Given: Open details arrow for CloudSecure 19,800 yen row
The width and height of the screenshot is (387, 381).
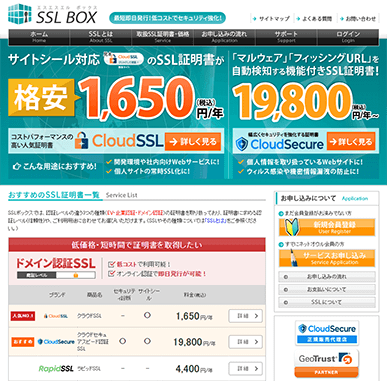Looking at the screenshot, I should coord(245,342).
